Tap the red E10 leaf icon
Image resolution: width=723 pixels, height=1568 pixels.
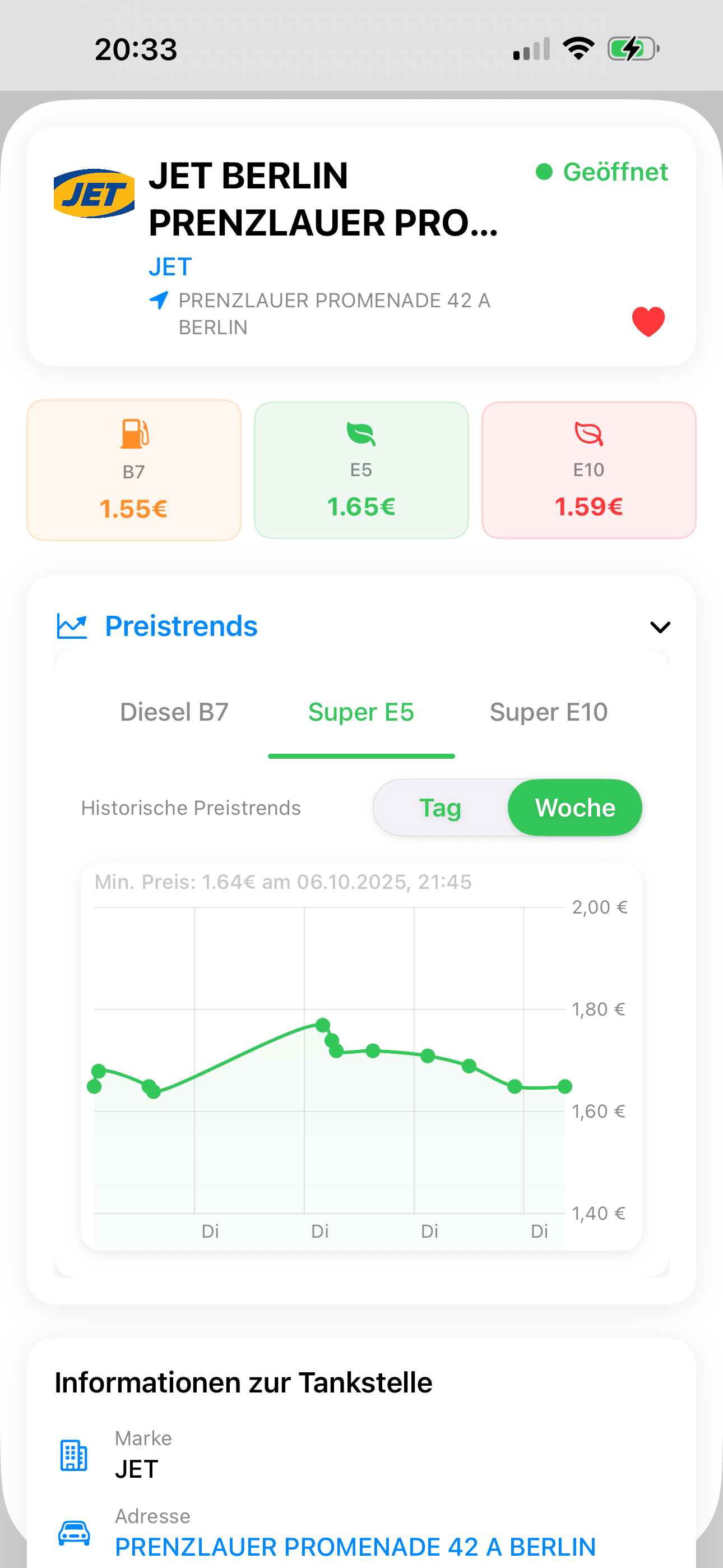click(588, 434)
